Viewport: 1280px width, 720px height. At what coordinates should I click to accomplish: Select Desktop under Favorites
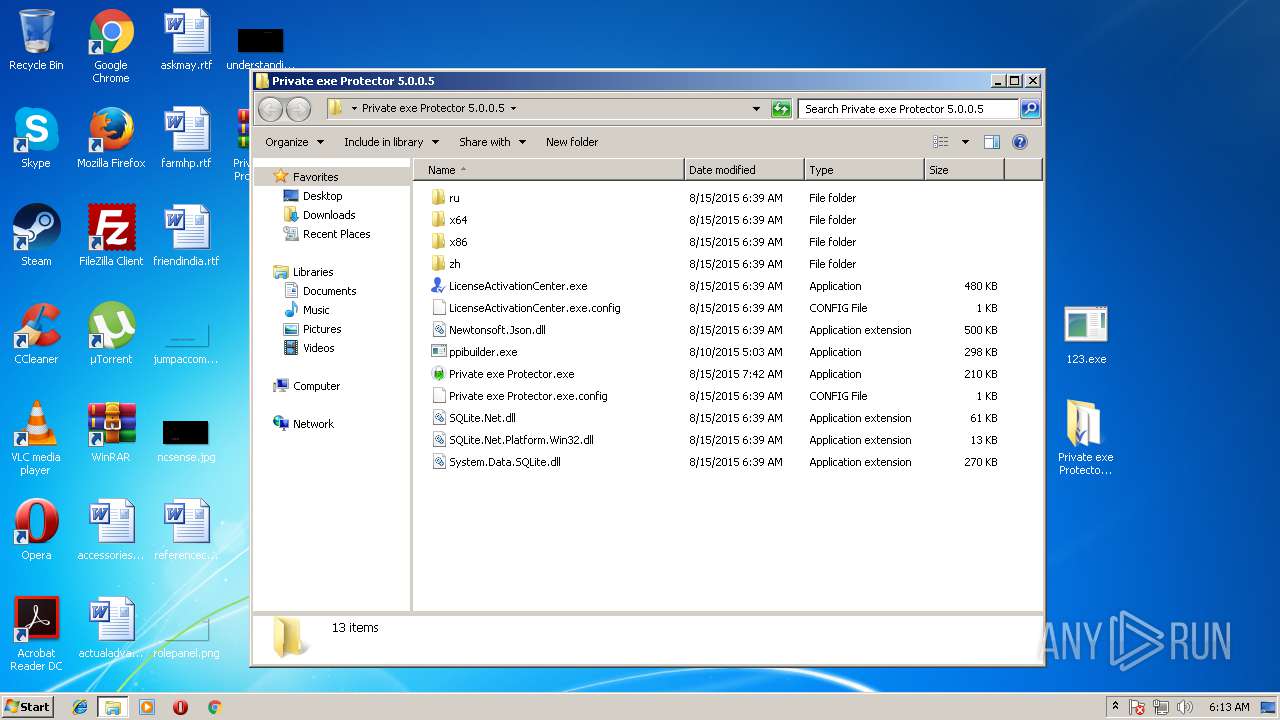click(322, 196)
